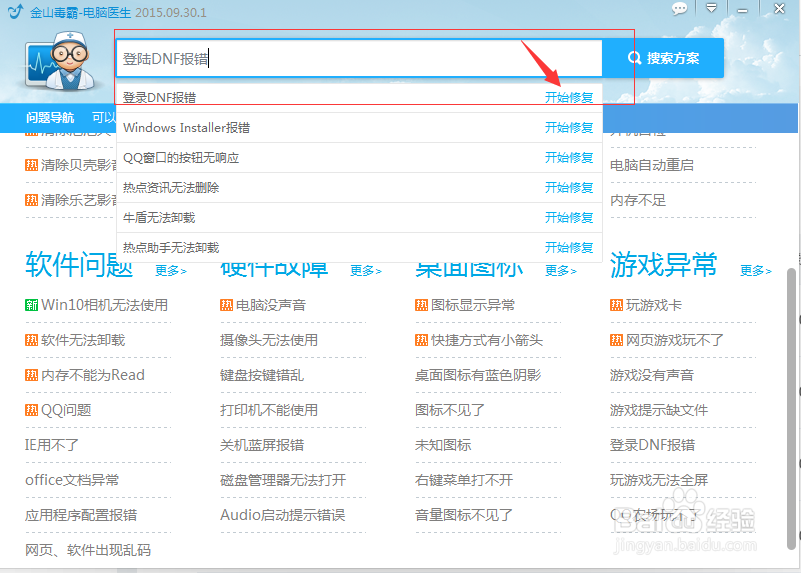Click the hot badge beside 软件无法卸载
This screenshot has width=801, height=573.
31,340
